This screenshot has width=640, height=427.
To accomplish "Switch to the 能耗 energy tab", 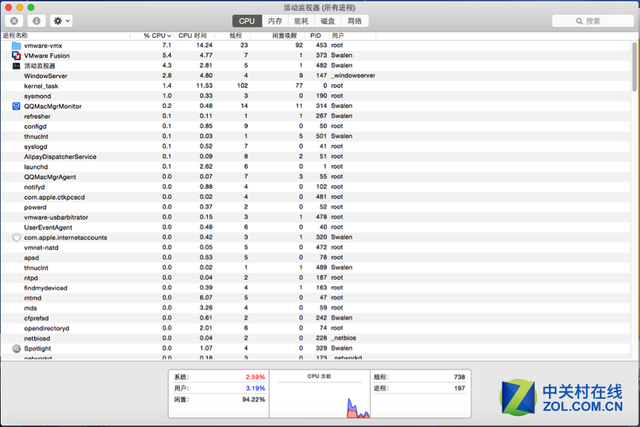I will click(x=301, y=21).
